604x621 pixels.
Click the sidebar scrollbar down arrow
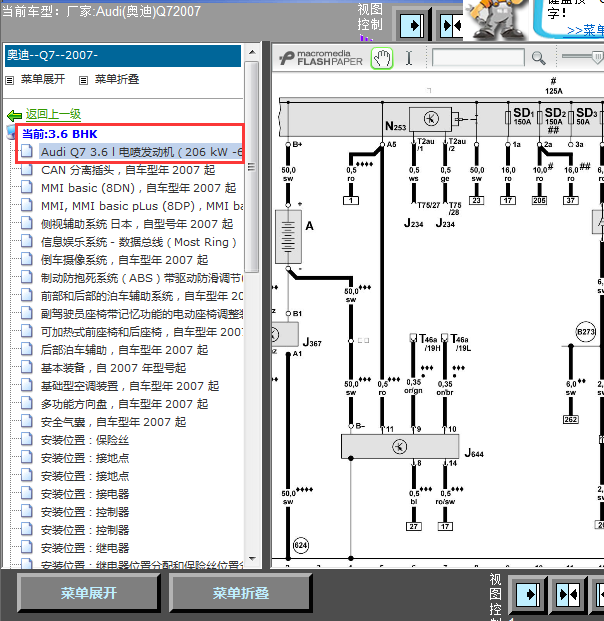[x=252, y=559]
